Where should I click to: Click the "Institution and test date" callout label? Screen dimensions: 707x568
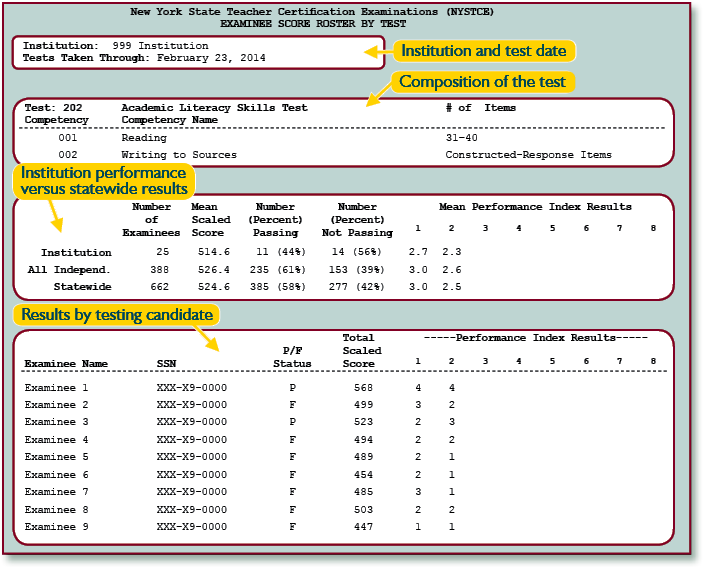[x=483, y=50]
